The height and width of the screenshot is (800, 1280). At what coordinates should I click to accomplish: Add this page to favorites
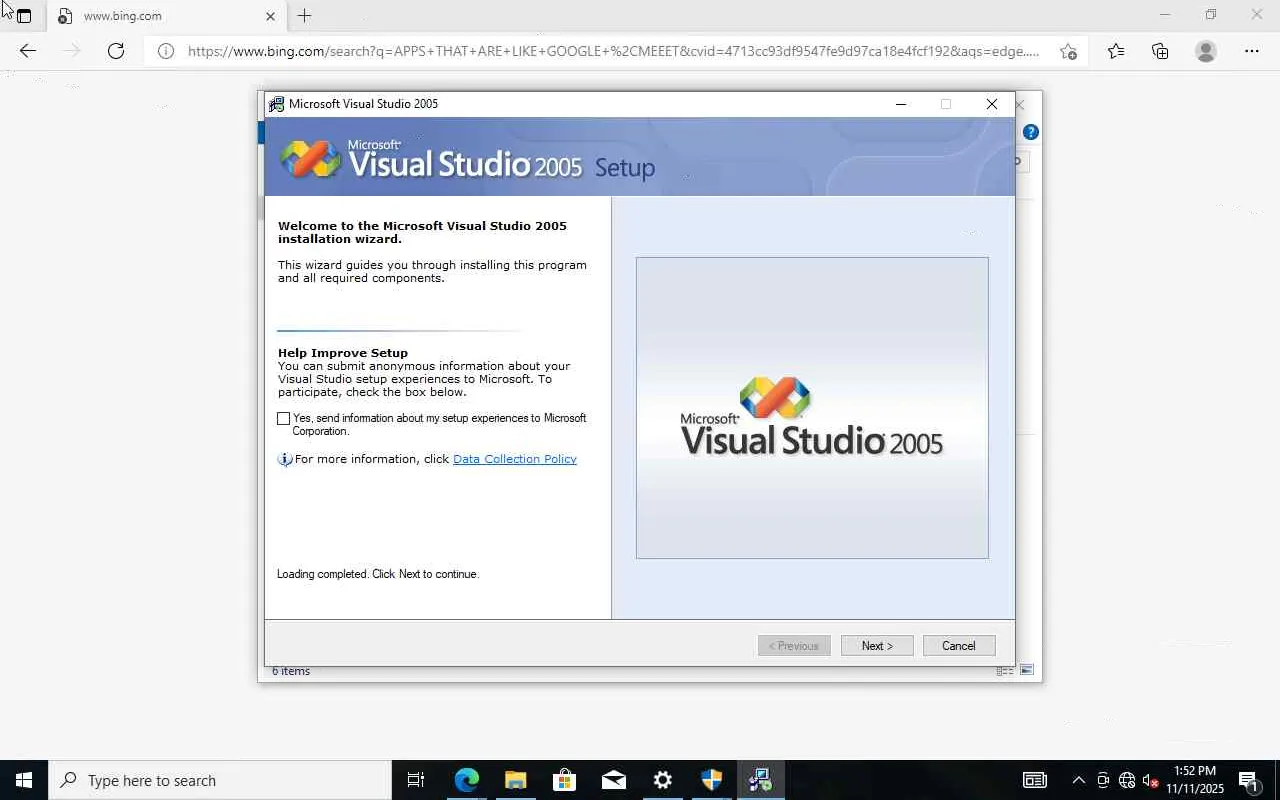(x=1068, y=51)
